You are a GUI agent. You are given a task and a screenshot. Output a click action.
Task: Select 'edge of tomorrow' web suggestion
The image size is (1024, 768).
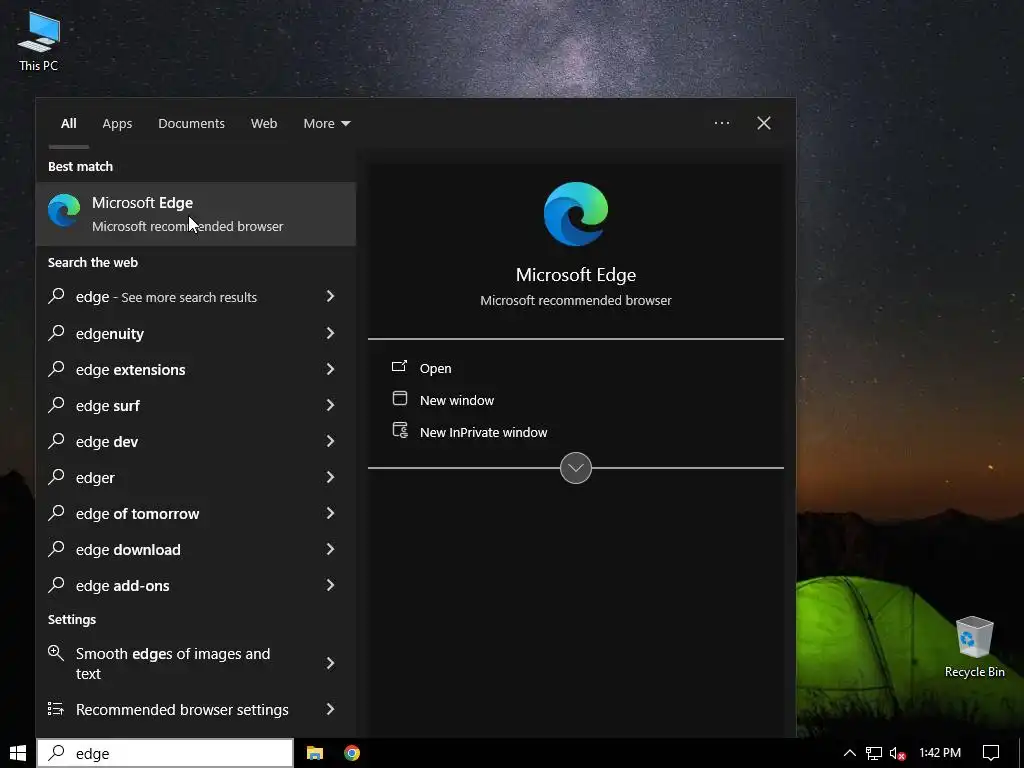pyautogui.click(x=196, y=513)
